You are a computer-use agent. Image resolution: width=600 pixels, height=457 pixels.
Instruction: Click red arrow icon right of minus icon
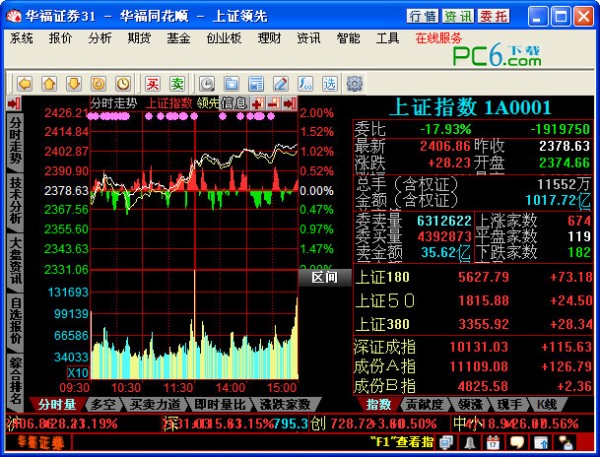290,103
